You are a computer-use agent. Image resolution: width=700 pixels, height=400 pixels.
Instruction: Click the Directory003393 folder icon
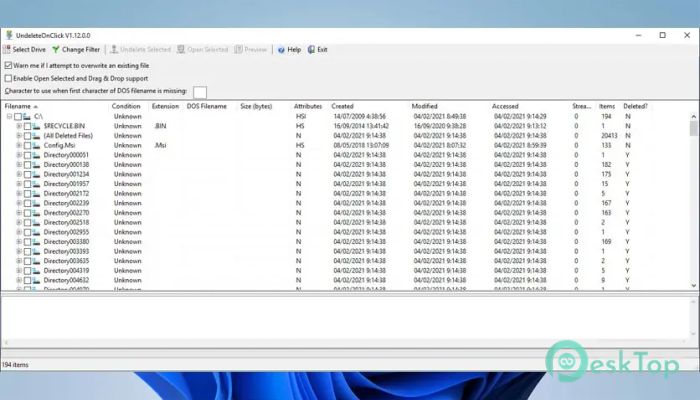(x=36, y=251)
